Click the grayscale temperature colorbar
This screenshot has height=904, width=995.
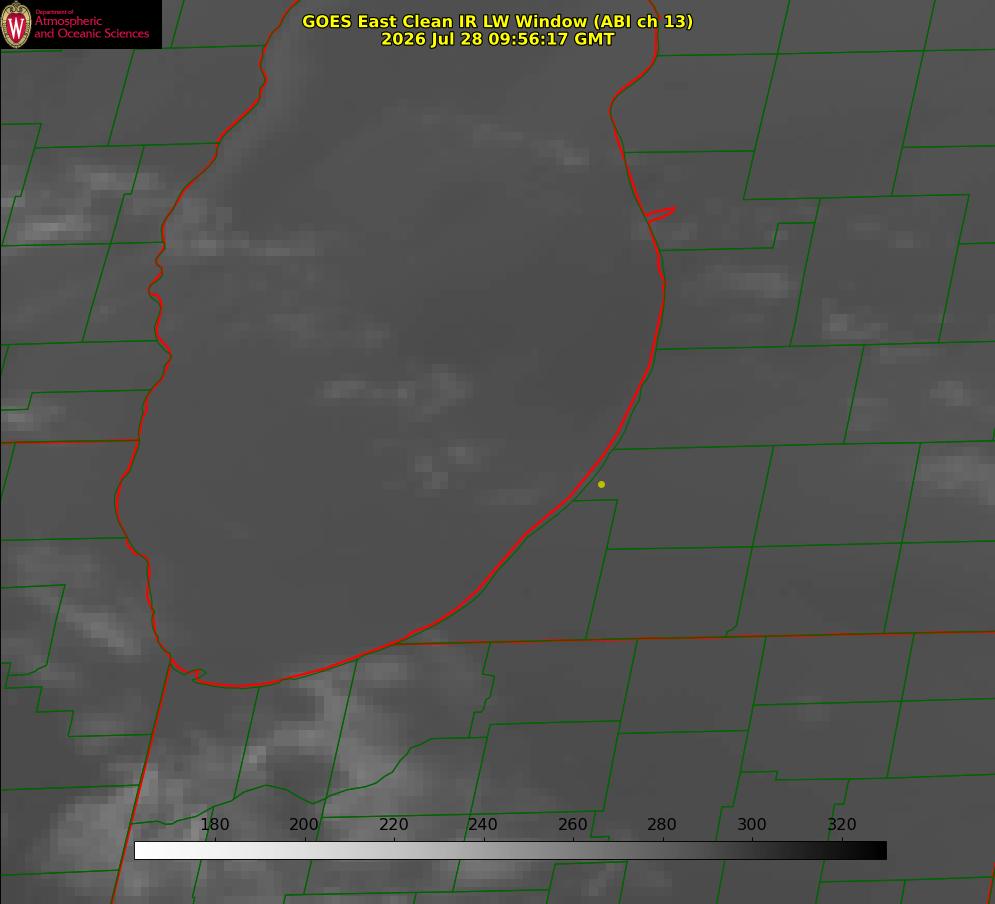[x=510, y=850]
